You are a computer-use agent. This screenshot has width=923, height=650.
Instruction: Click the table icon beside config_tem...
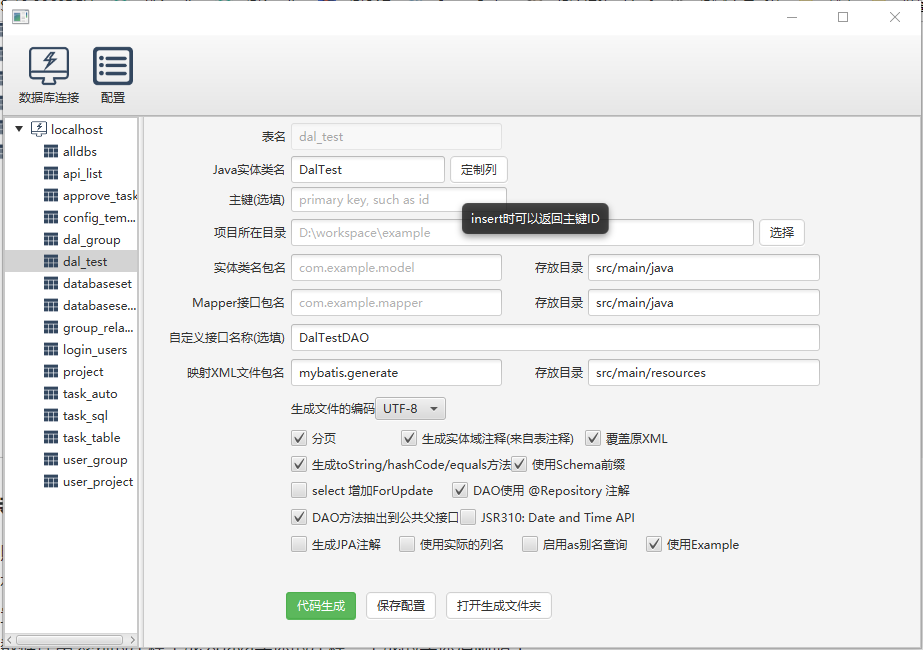51,217
